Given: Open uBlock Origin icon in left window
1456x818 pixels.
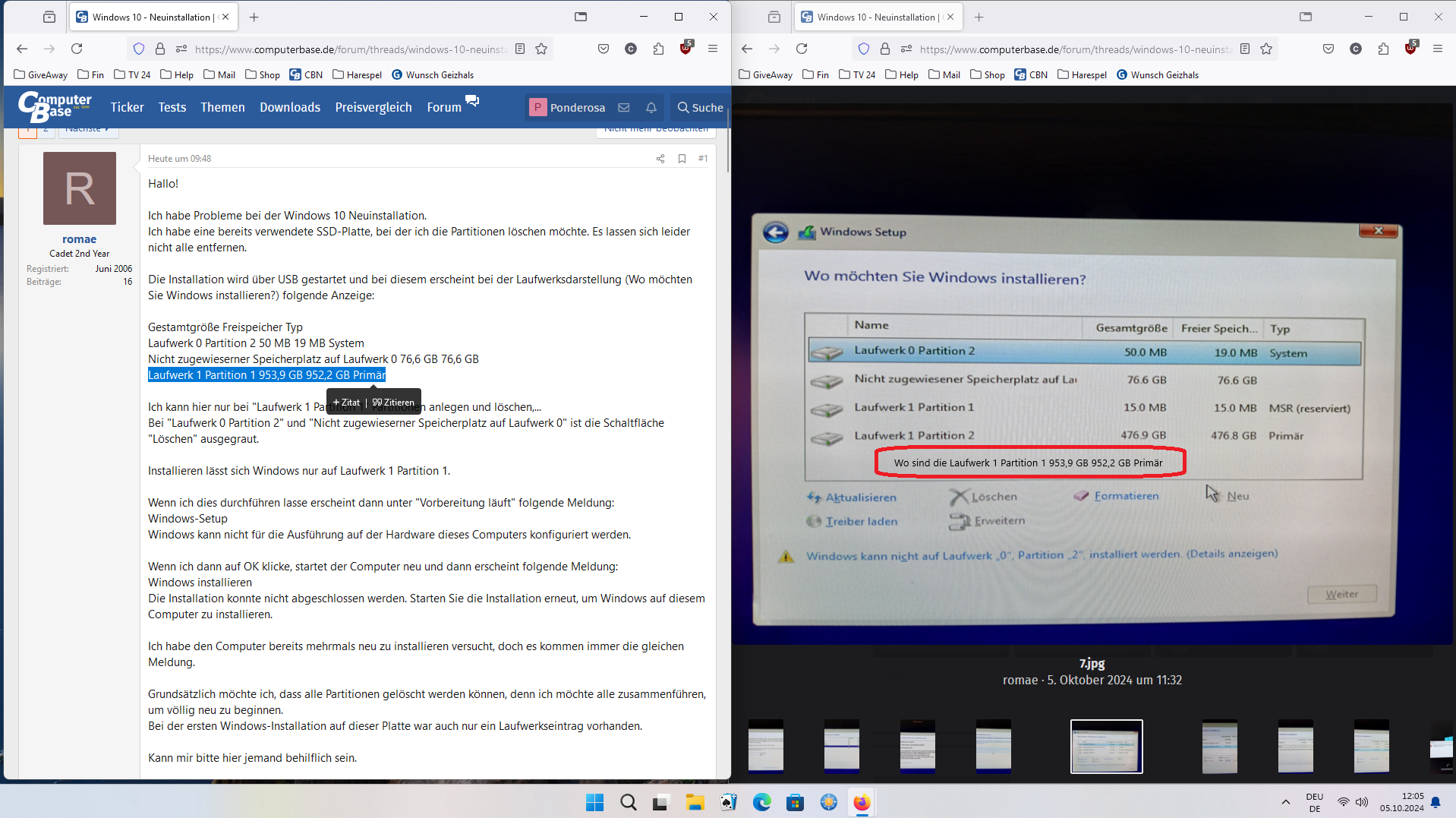Looking at the screenshot, I should click(686, 47).
